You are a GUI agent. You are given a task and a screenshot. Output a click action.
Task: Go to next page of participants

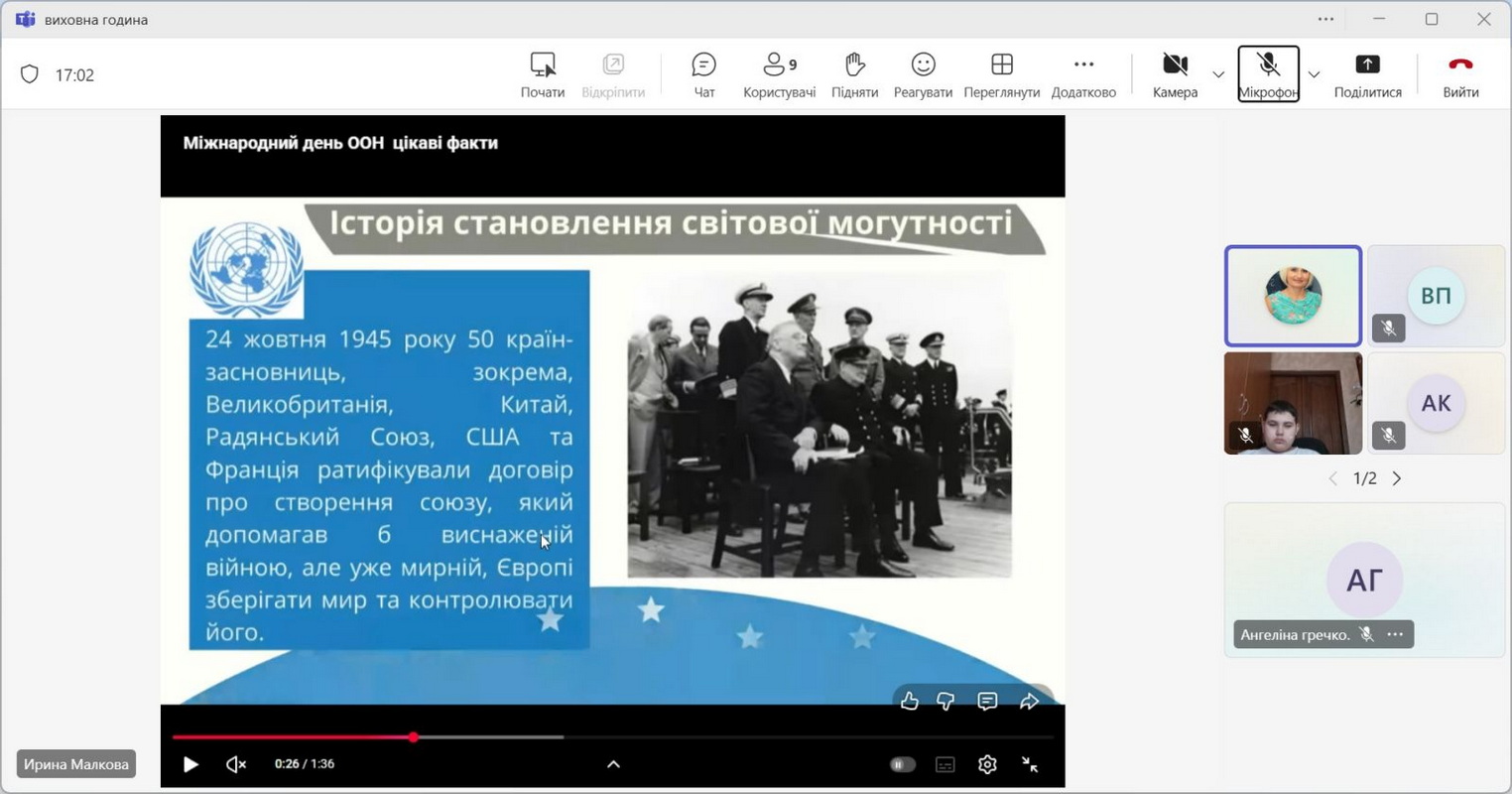[1397, 478]
